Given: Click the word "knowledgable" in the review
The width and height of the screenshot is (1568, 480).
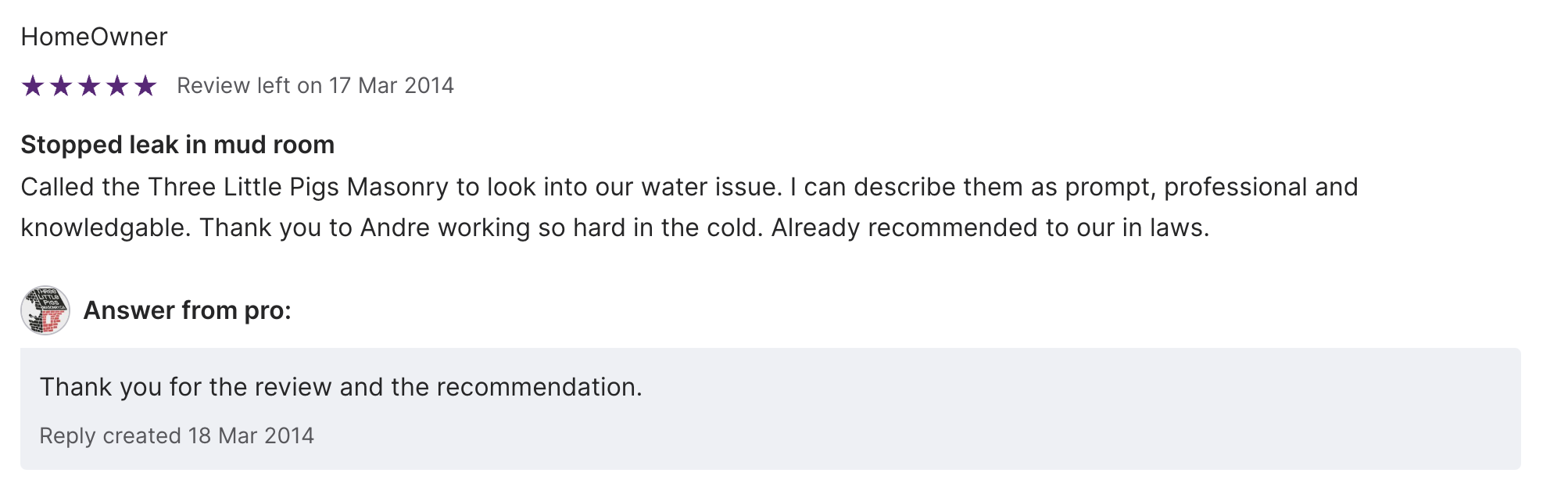Looking at the screenshot, I should pos(104,227).
